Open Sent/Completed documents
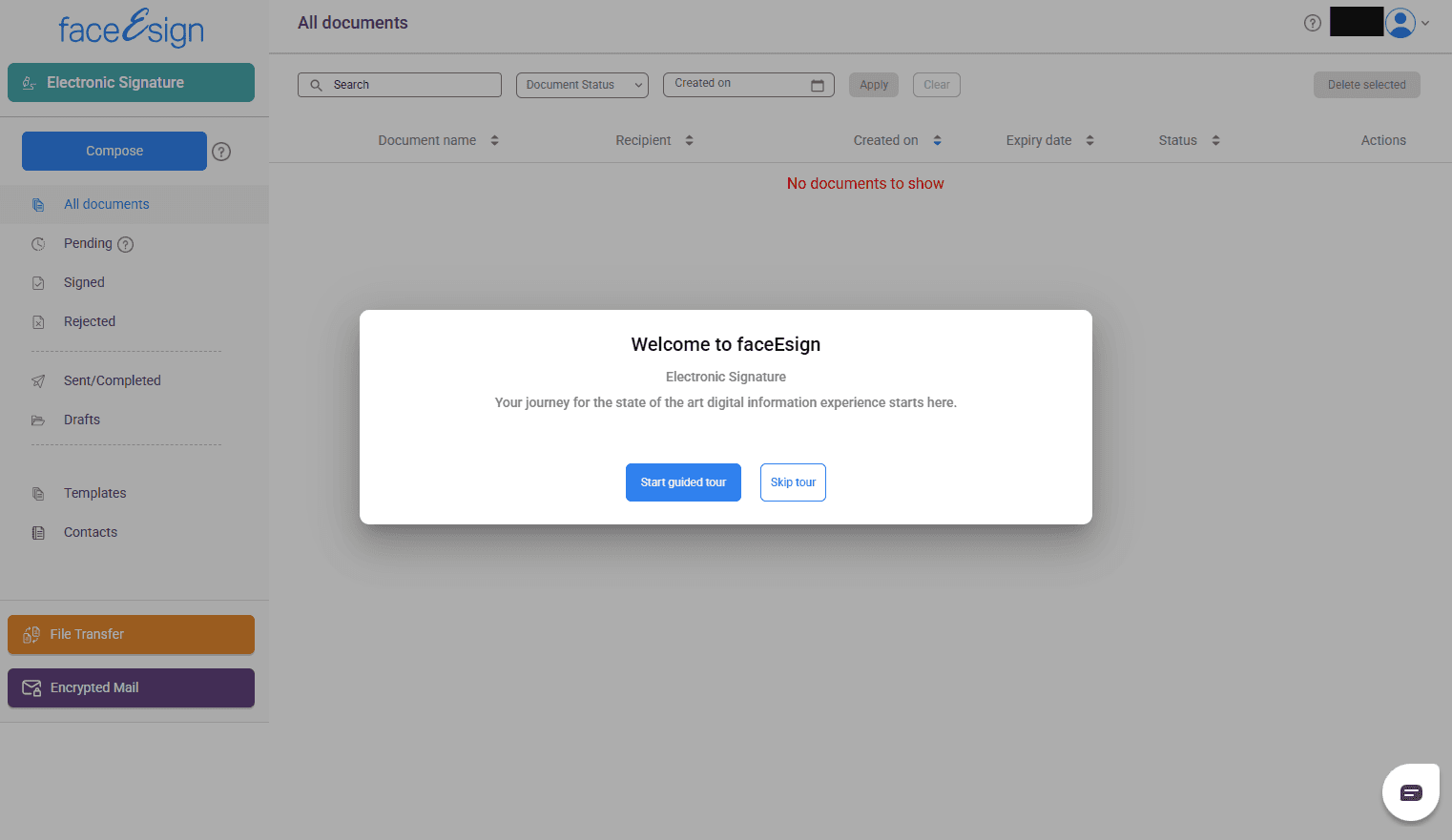 click(x=113, y=381)
